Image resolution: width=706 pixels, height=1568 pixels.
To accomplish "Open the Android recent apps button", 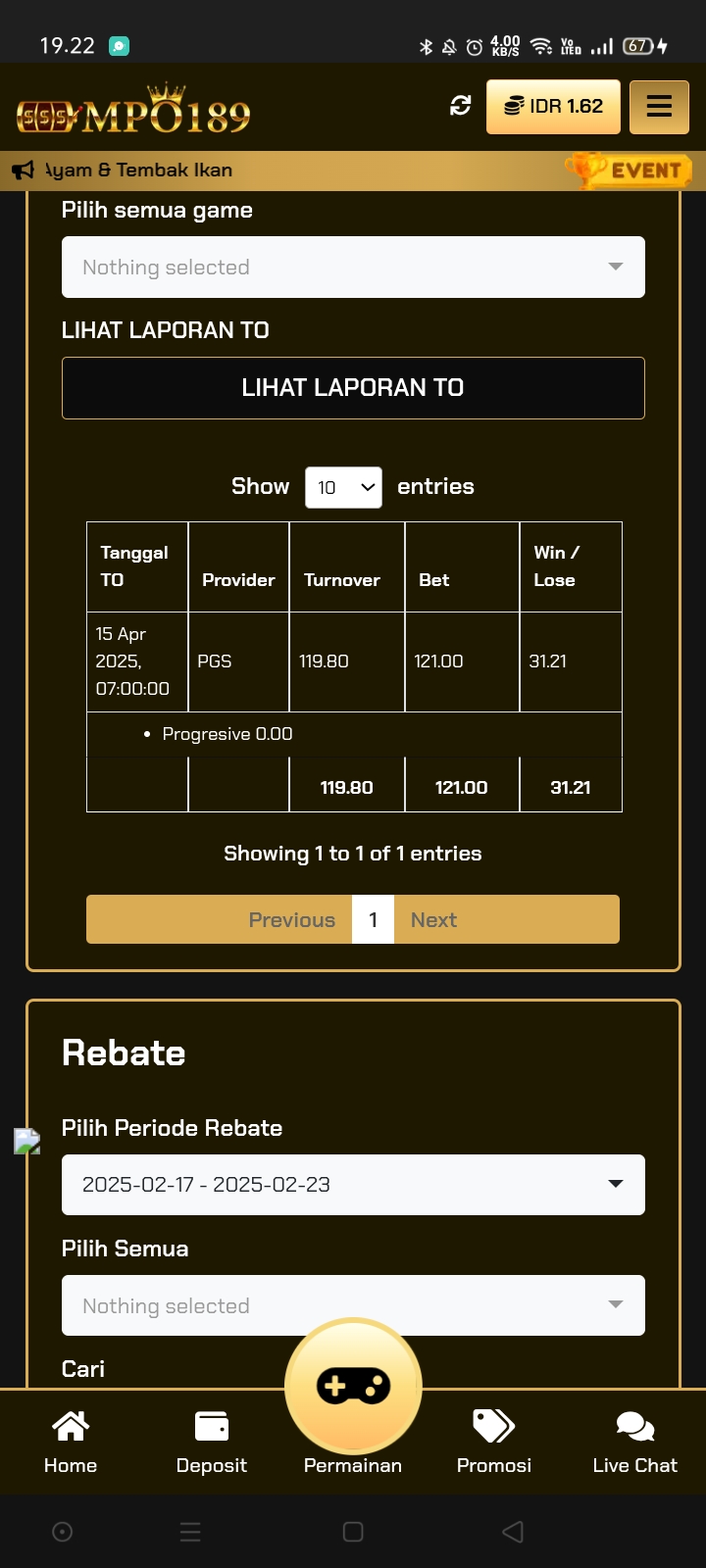I will tap(353, 1532).
